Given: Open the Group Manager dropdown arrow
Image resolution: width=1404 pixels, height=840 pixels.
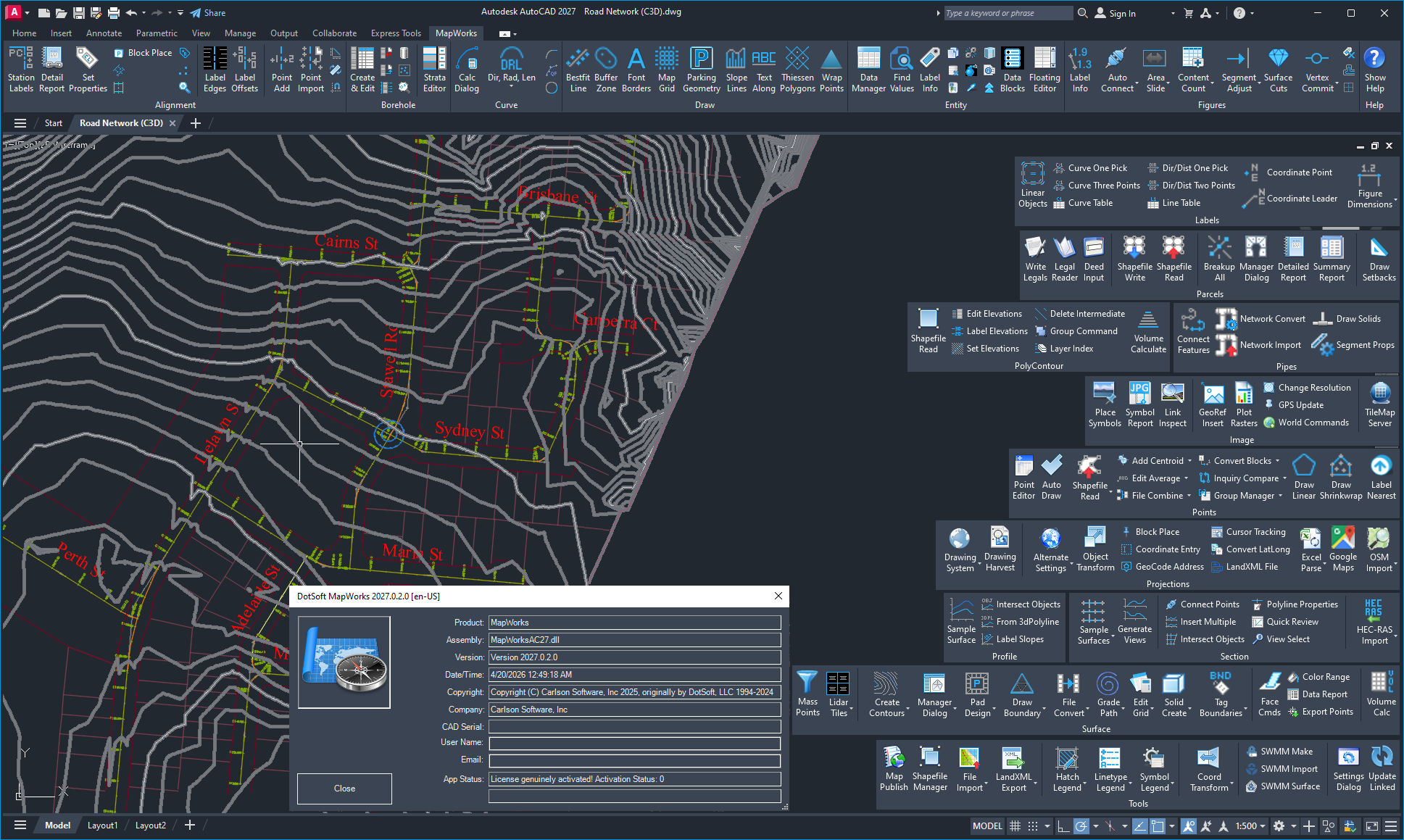Looking at the screenshot, I should [x=1280, y=496].
